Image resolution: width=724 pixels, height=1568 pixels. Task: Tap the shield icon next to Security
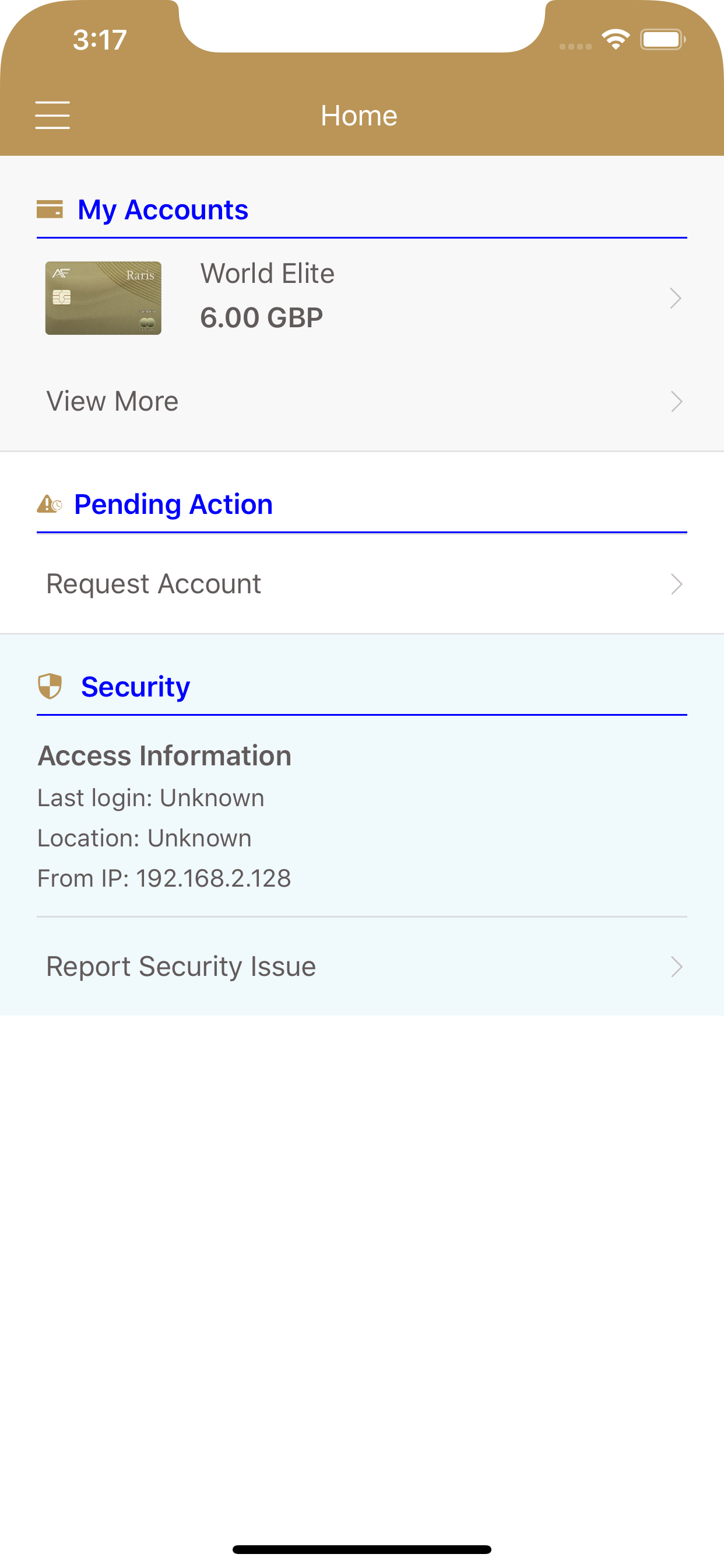click(x=50, y=686)
